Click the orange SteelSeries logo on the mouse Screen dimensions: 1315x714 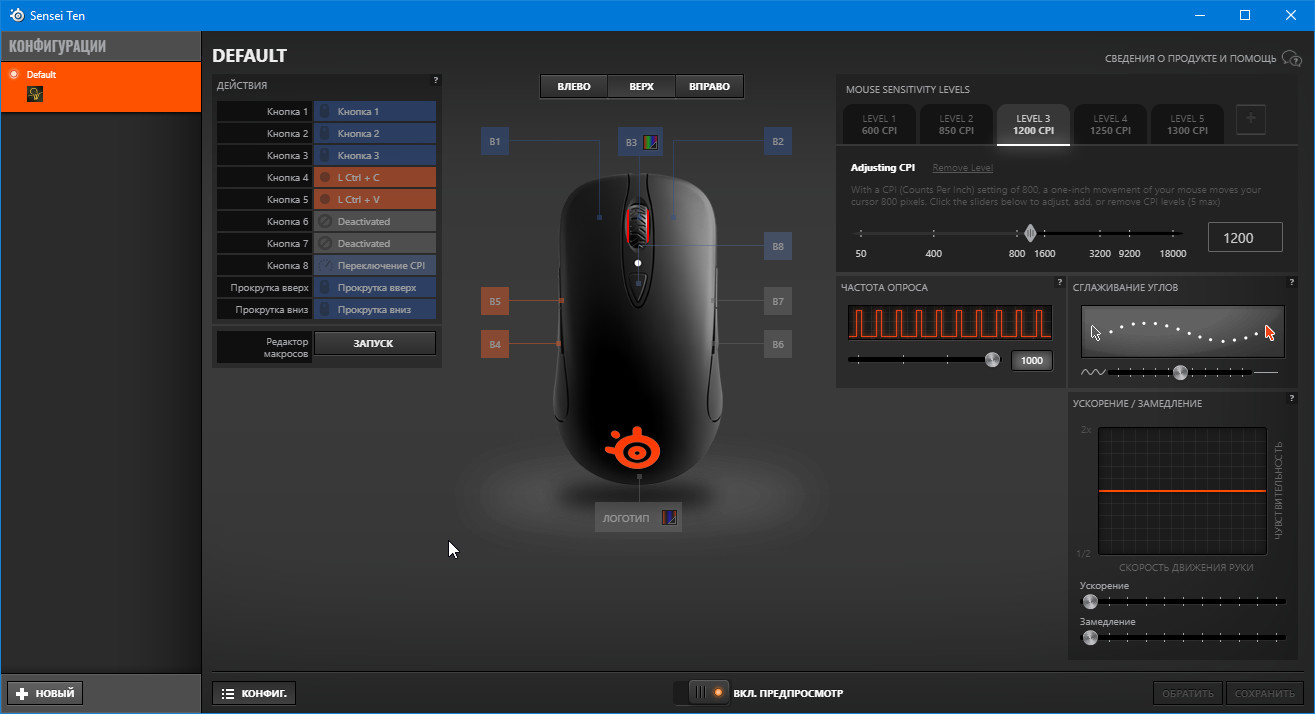(632, 447)
